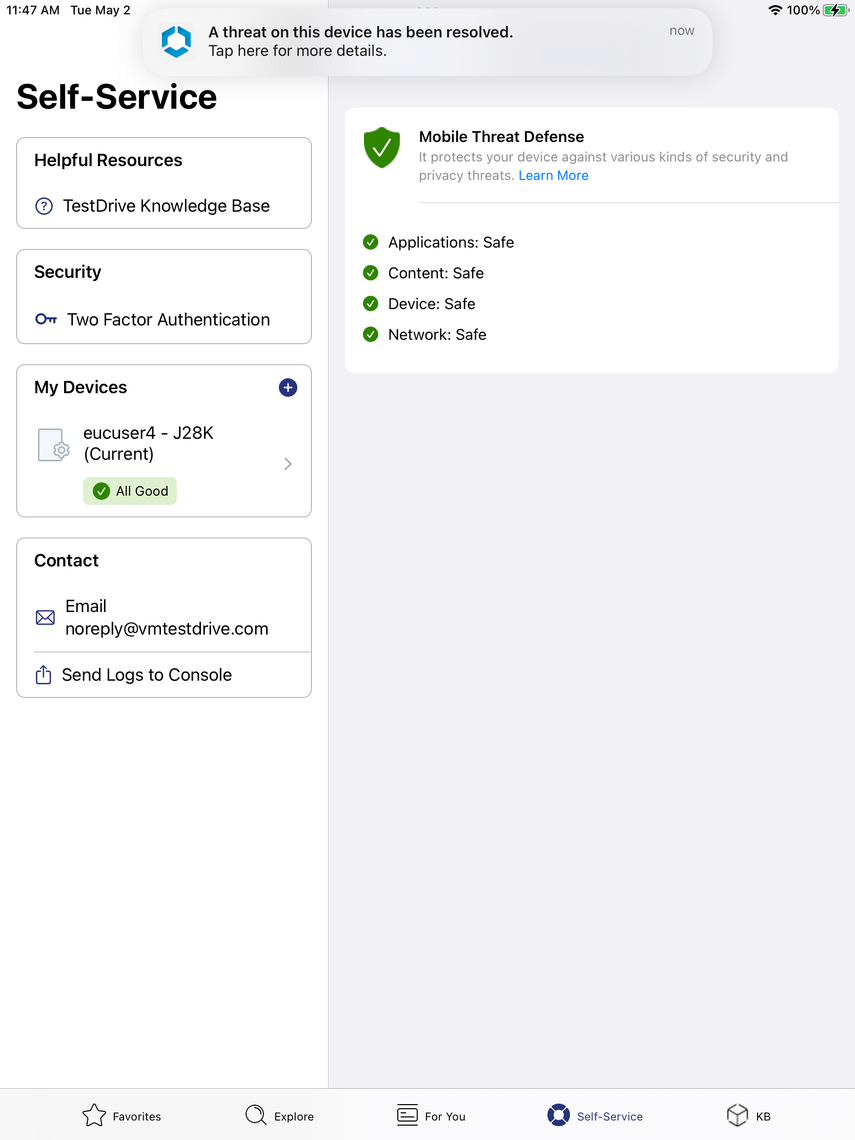The image size is (855, 1140).
Task: Tap the email envelope icon
Action: tap(45, 618)
